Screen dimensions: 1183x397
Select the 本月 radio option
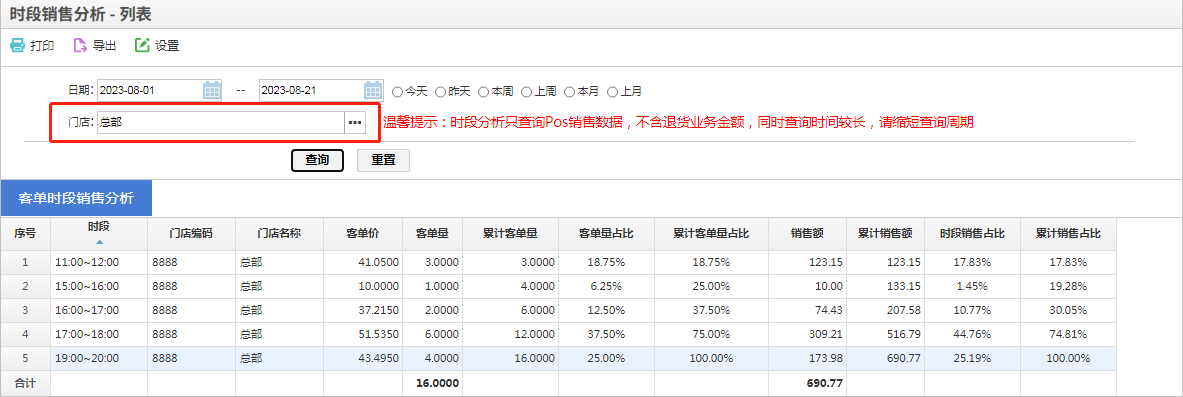(569, 91)
